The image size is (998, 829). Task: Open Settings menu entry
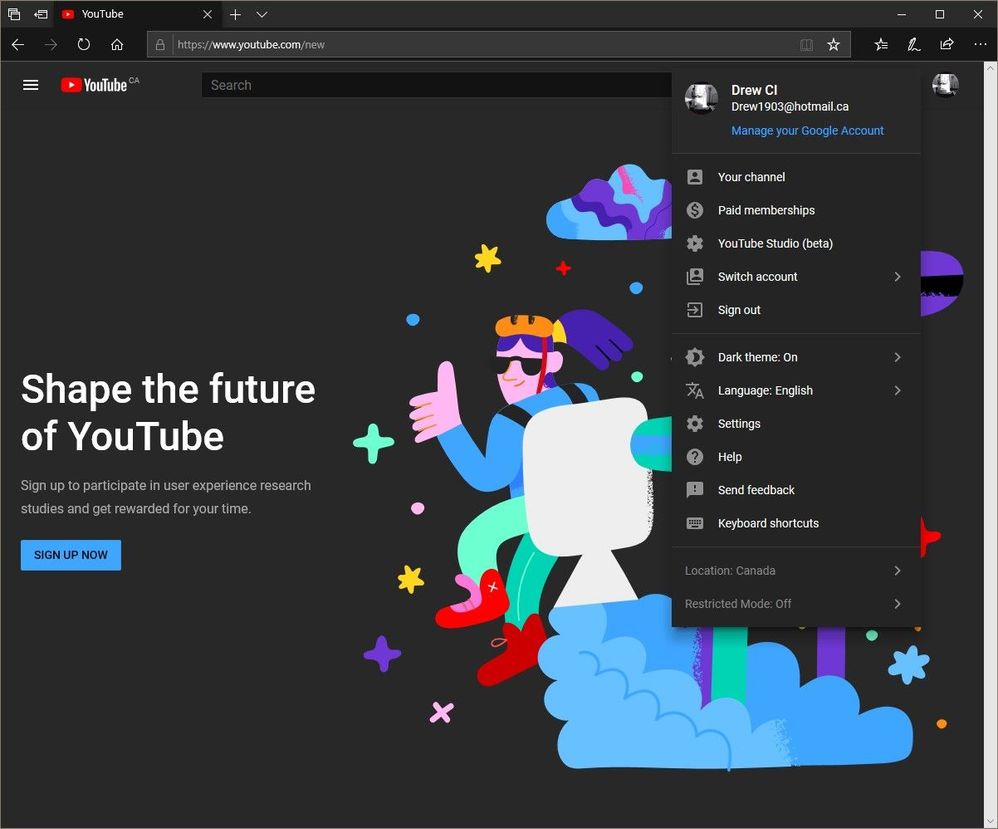(x=796, y=423)
